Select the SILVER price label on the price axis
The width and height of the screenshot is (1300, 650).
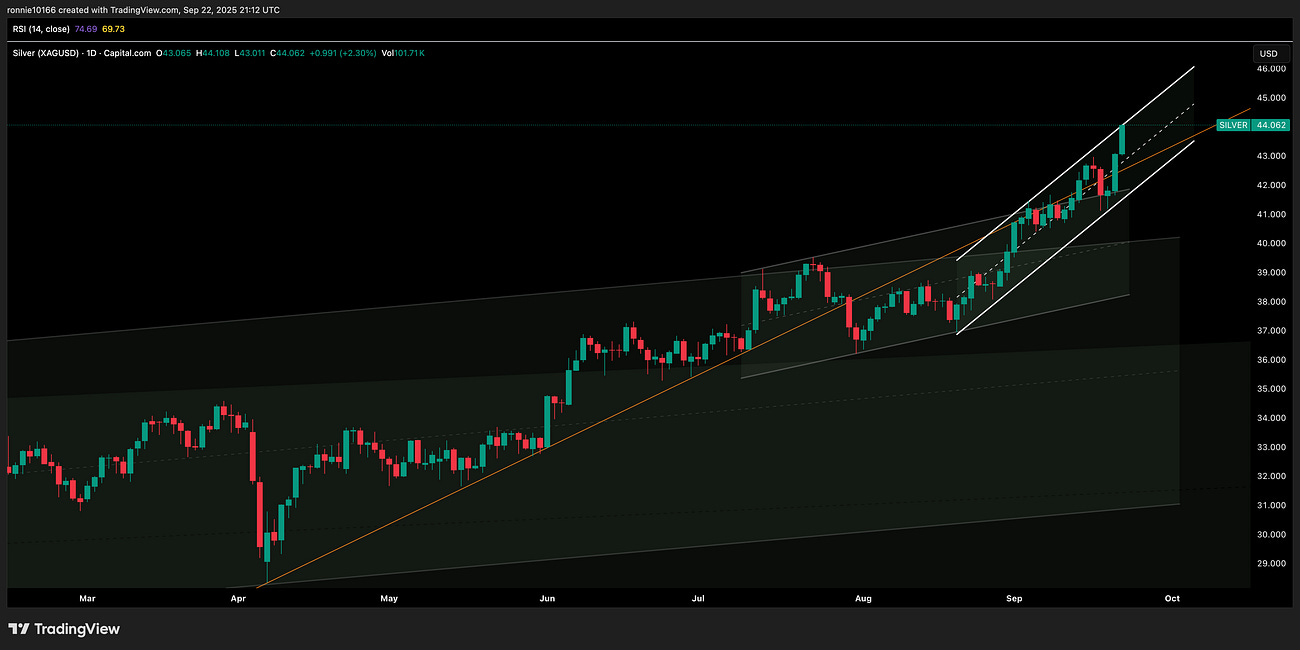(1231, 125)
